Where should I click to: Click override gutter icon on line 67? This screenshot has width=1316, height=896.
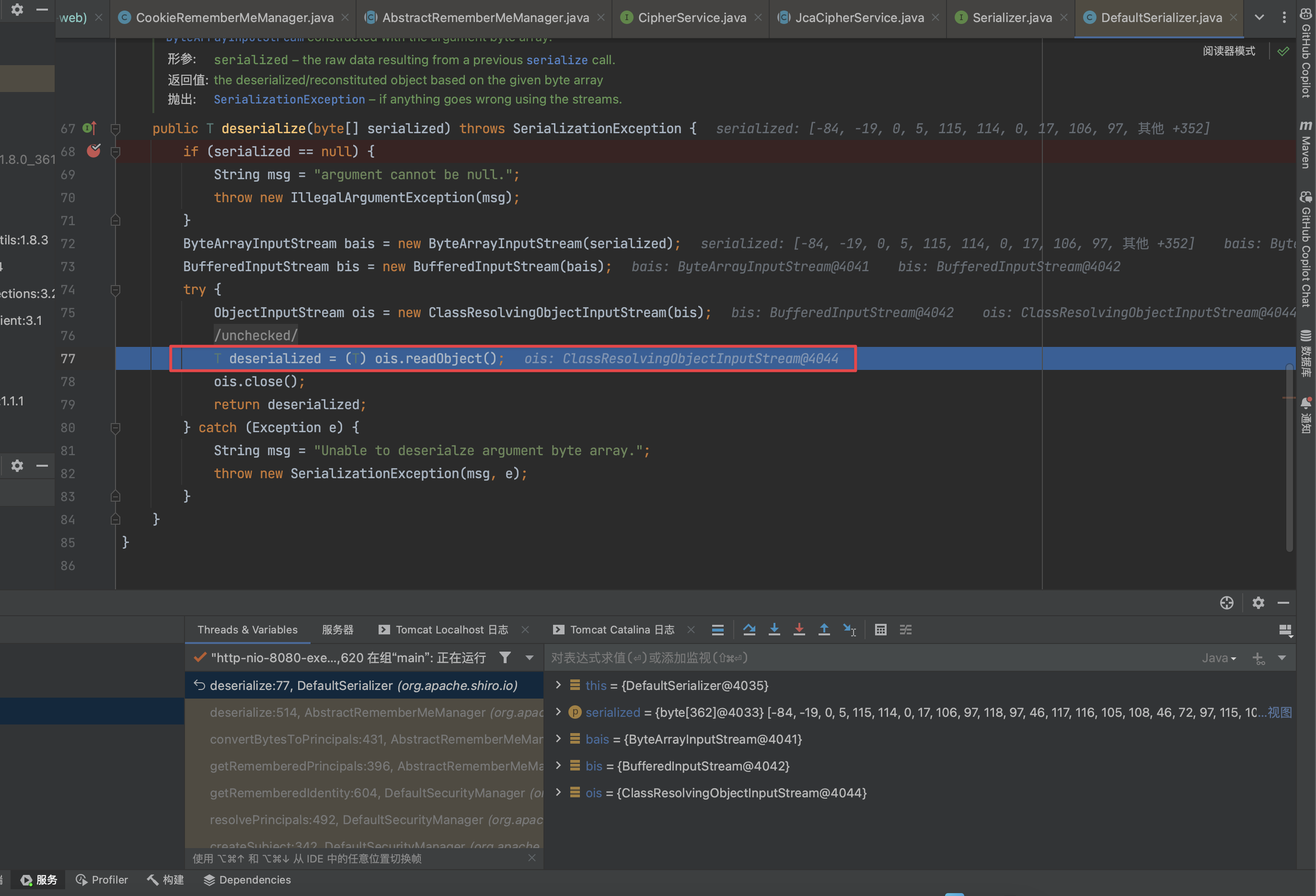tap(90, 128)
